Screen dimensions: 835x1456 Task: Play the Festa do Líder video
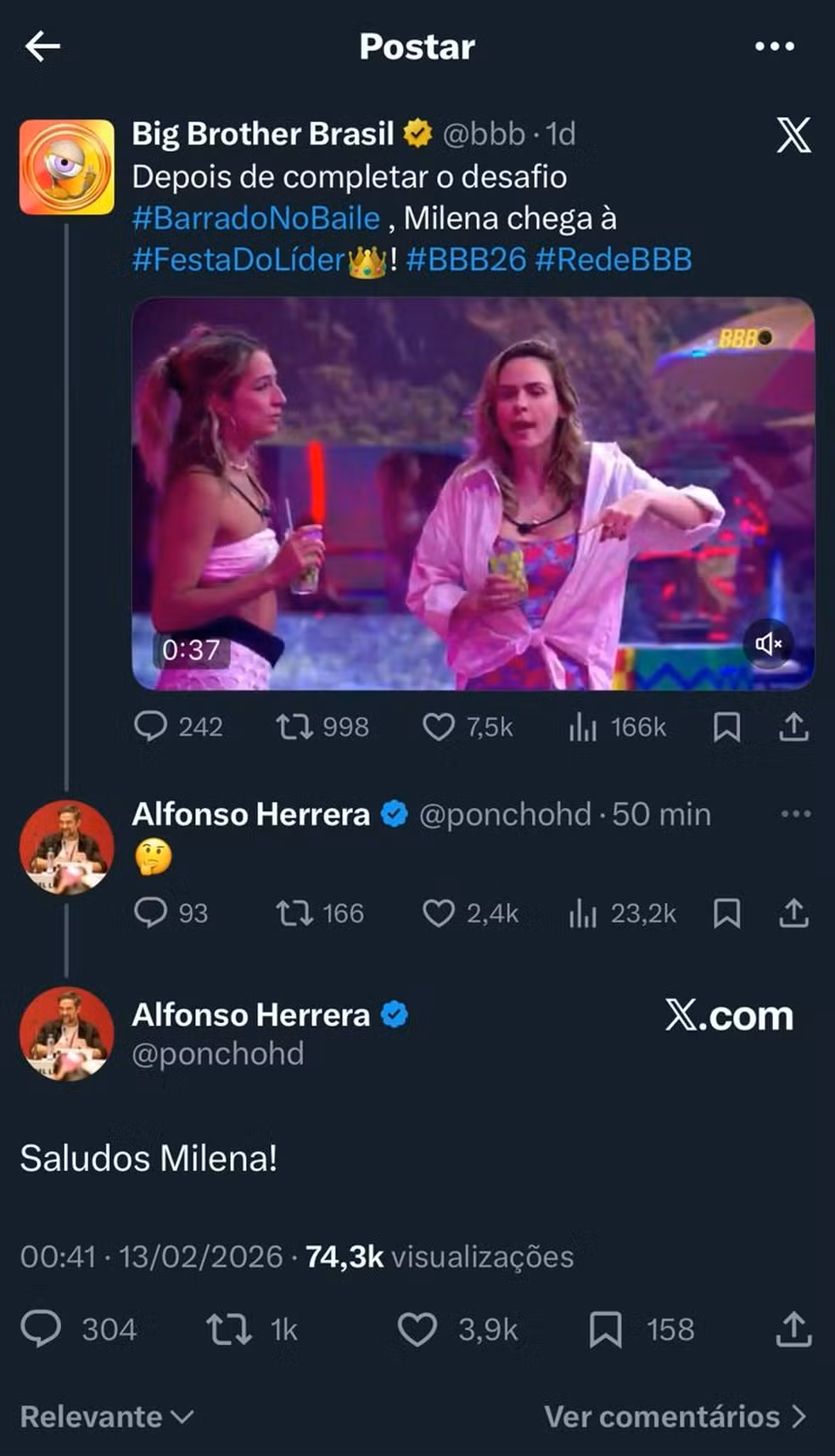473,493
